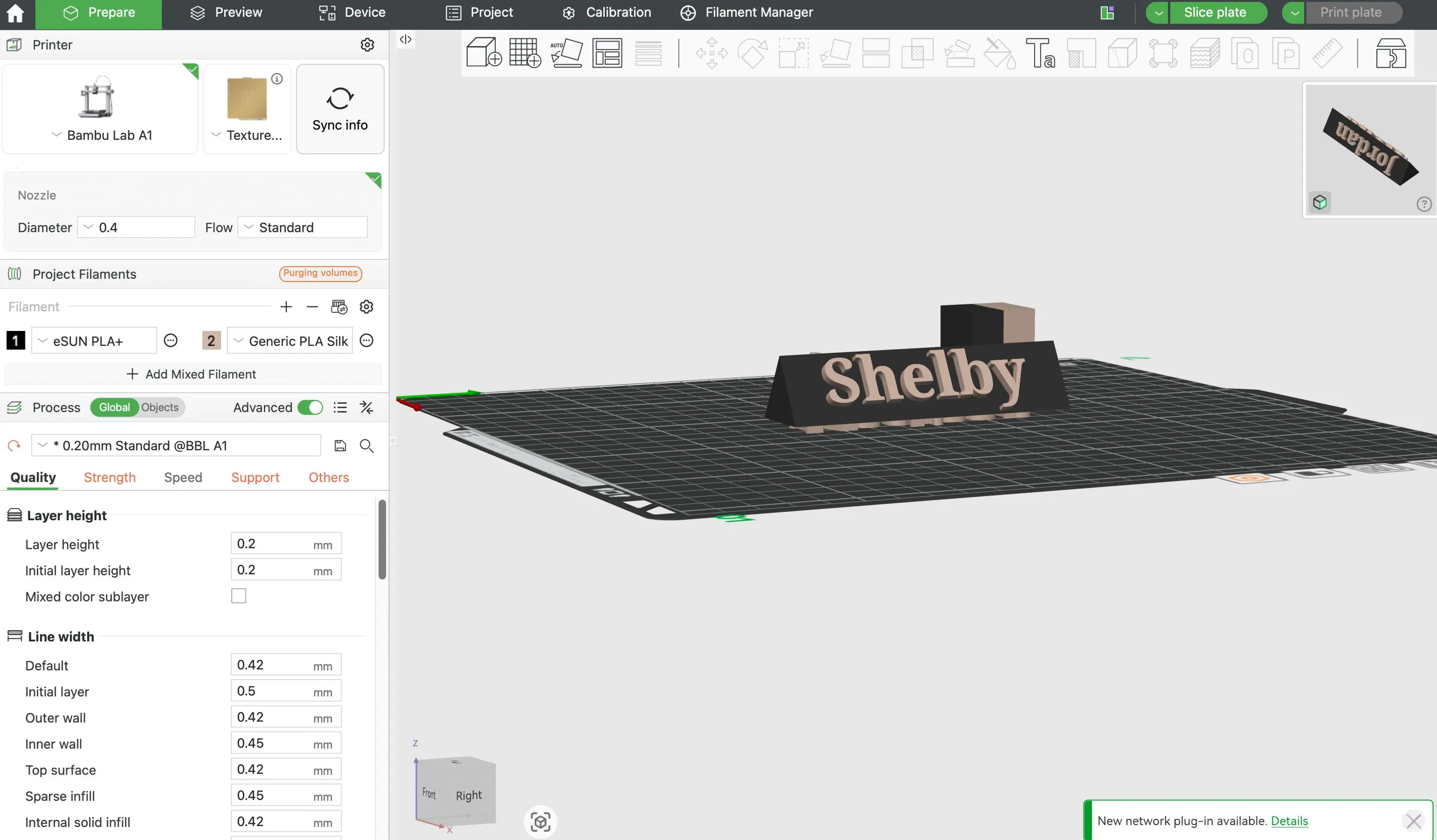Open filament settings gear icon

[366, 307]
